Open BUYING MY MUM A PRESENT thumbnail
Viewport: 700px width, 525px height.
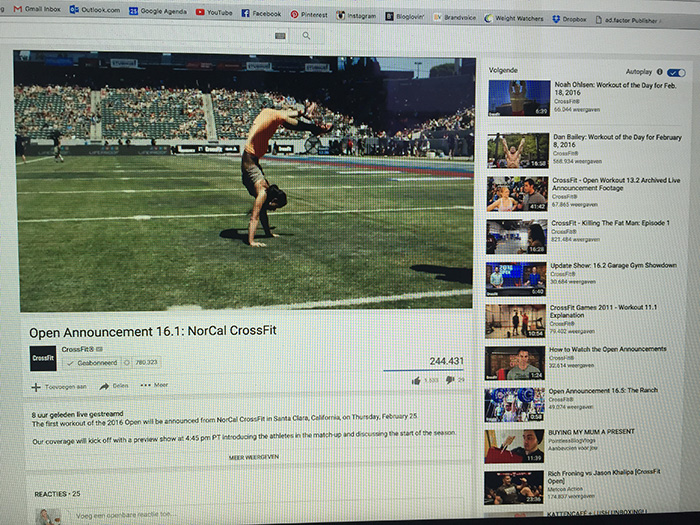[x=514, y=446]
